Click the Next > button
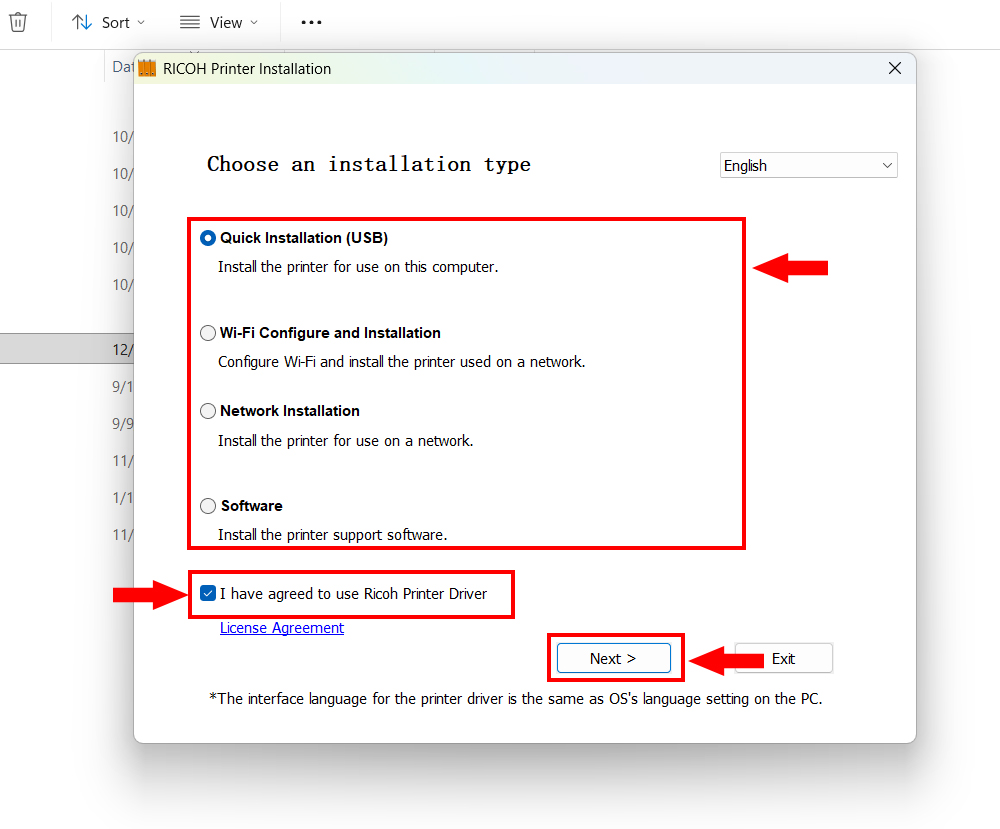The image size is (1000, 829). [x=614, y=658]
